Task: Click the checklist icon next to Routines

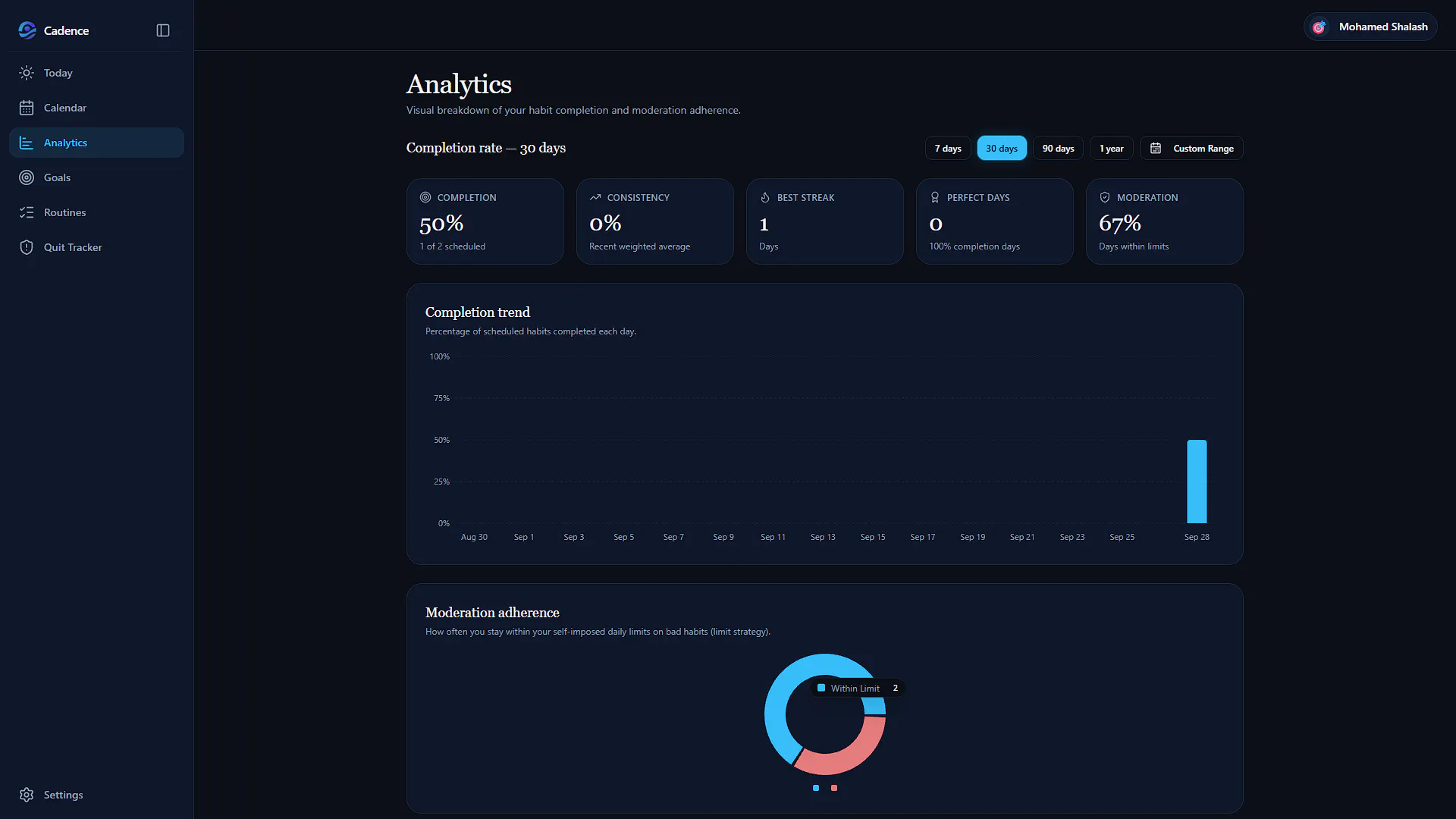Action: pyautogui.click(x=27, y=212)
